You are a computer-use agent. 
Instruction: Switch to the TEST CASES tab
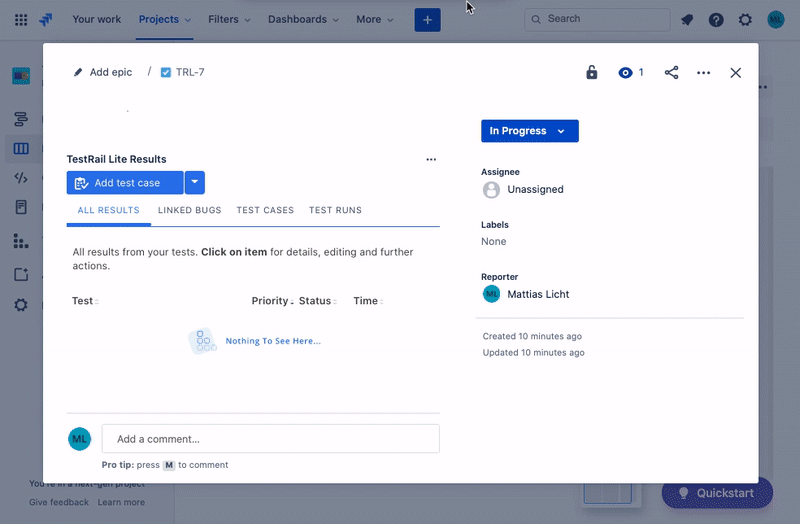pyautogui.click(x=265, y=210)
